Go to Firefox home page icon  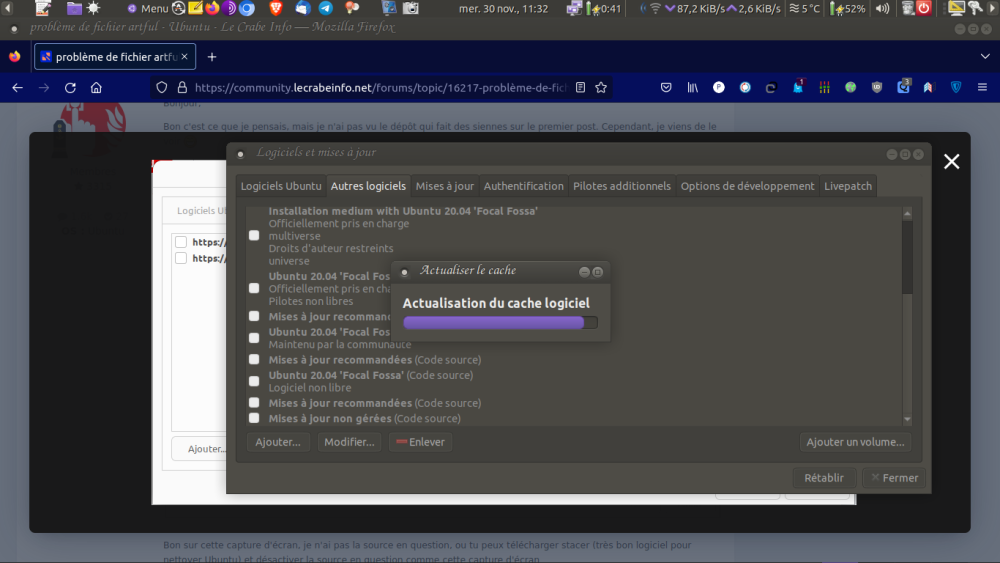click(96, 88)
